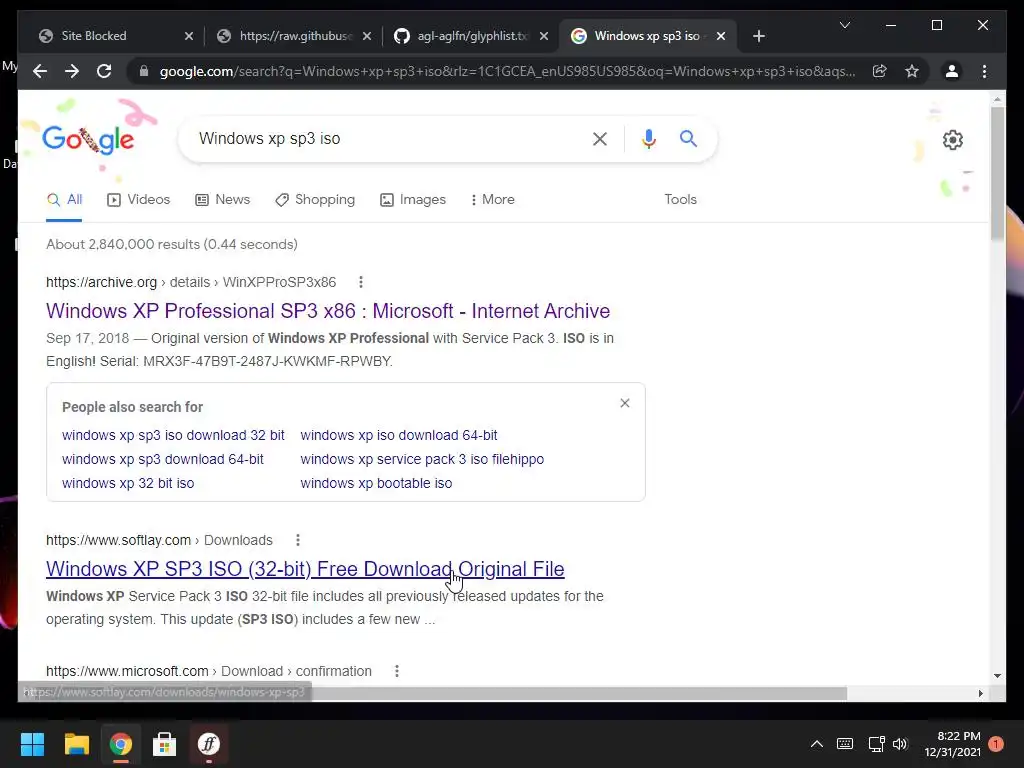1024x768 pixels.
Task: Open the touch keyboard tray icon
Action: [844, 744]
